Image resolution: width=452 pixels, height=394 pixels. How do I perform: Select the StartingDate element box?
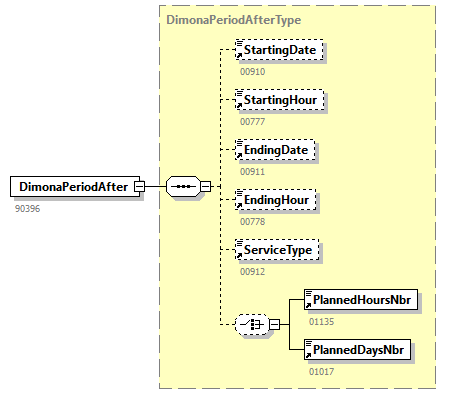coord(279,50)
